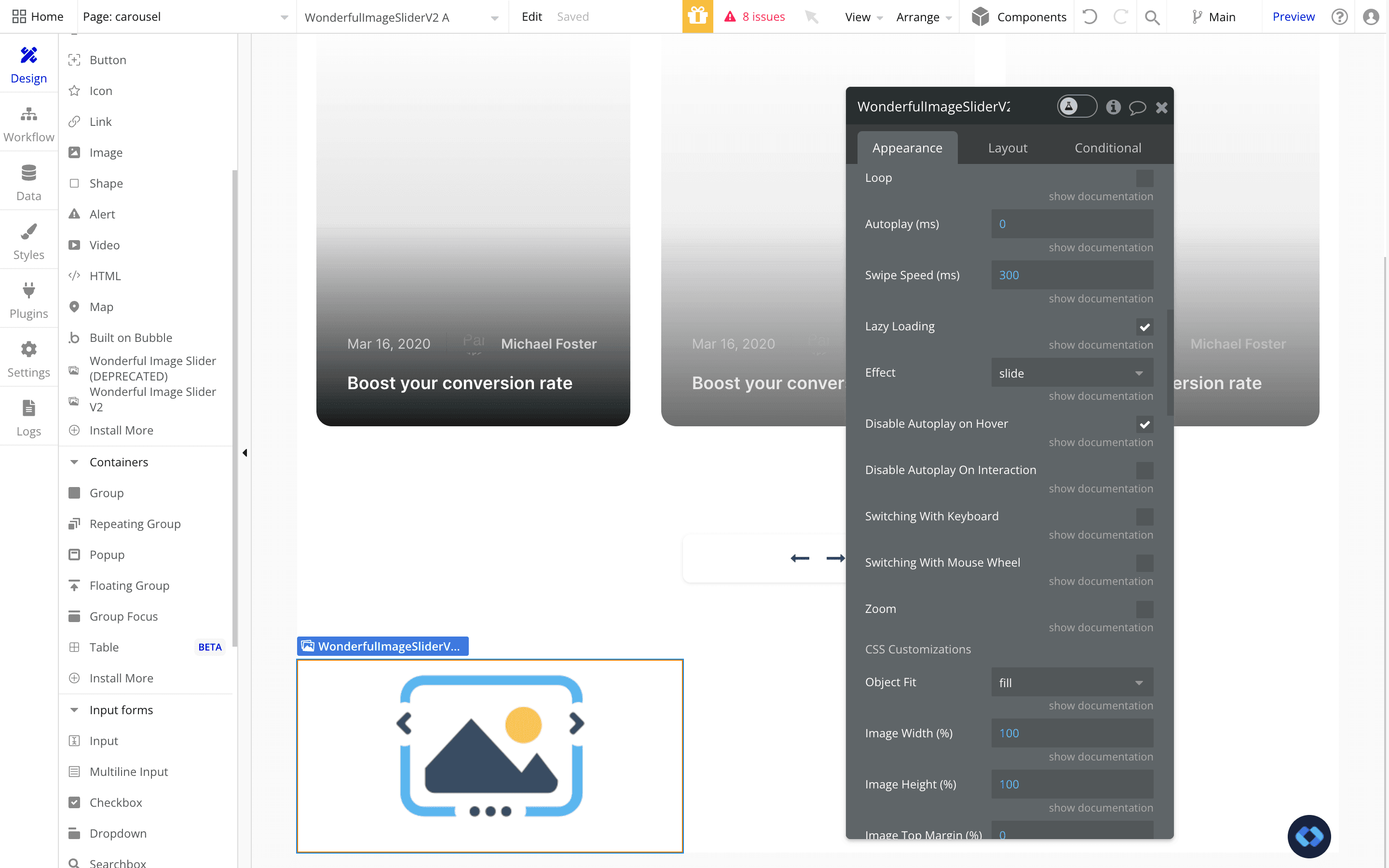Open the help question mark icon
The image size is (1389, 868).
1339,17
